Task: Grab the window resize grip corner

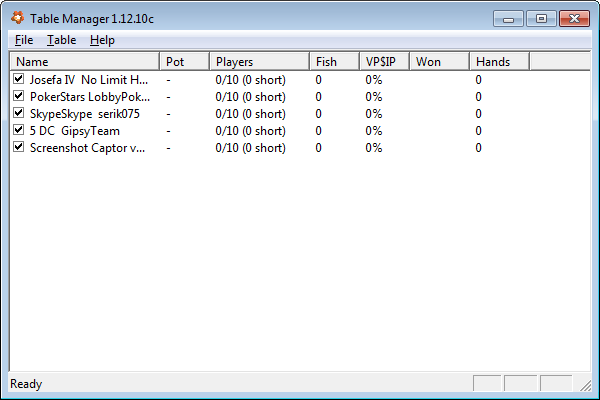Action: [x=585, y=385]
